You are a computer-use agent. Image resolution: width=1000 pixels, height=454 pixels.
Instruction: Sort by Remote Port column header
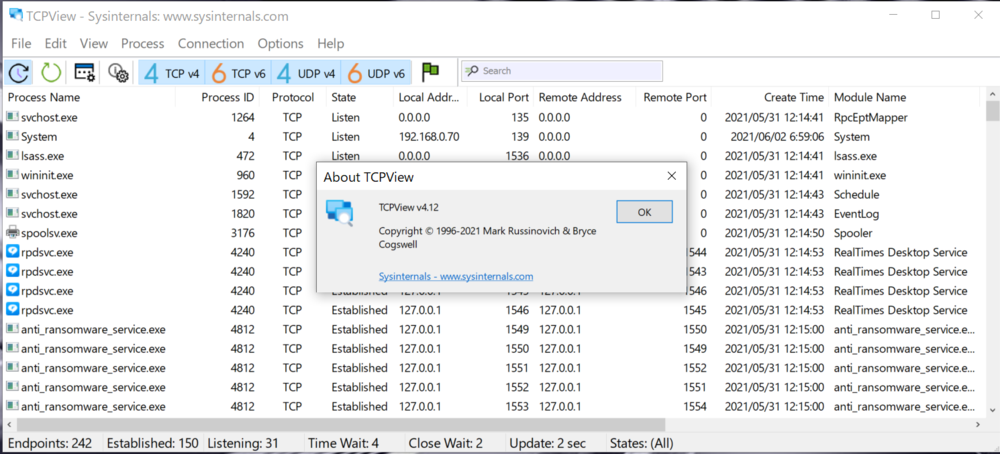point(674,98)
